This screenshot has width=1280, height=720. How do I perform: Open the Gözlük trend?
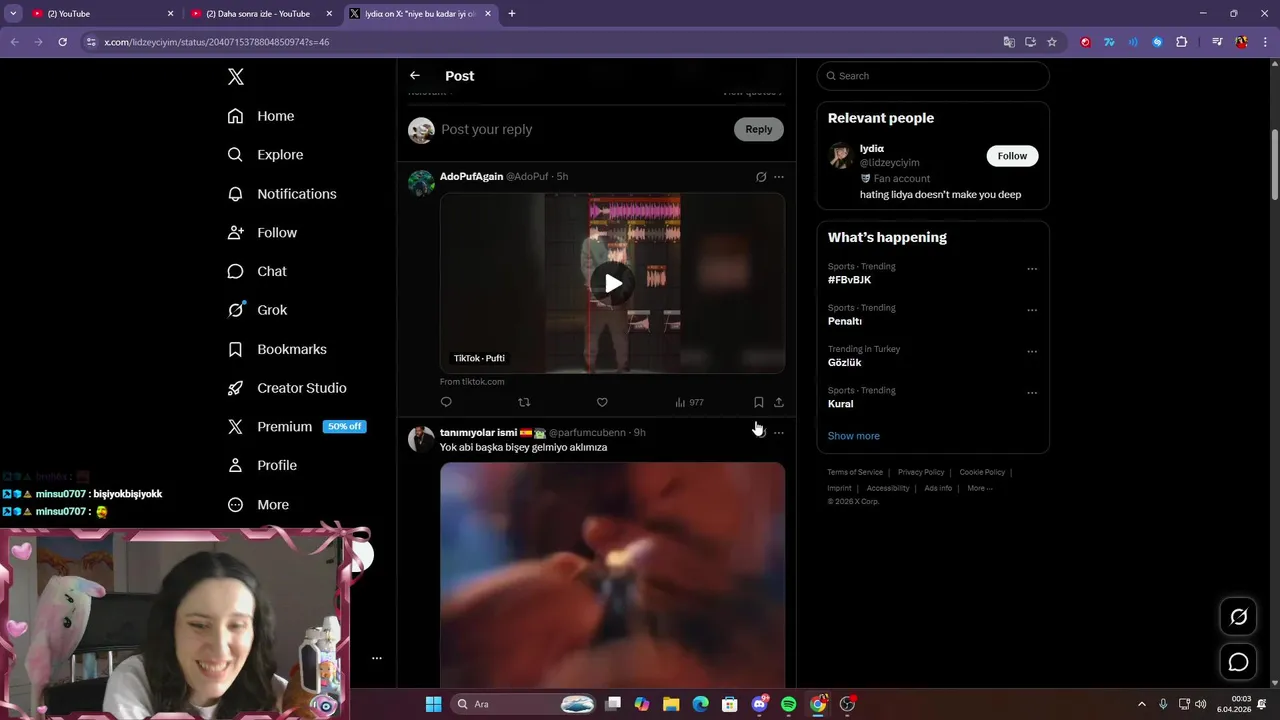pyautogui.click(x=845, y=363)
